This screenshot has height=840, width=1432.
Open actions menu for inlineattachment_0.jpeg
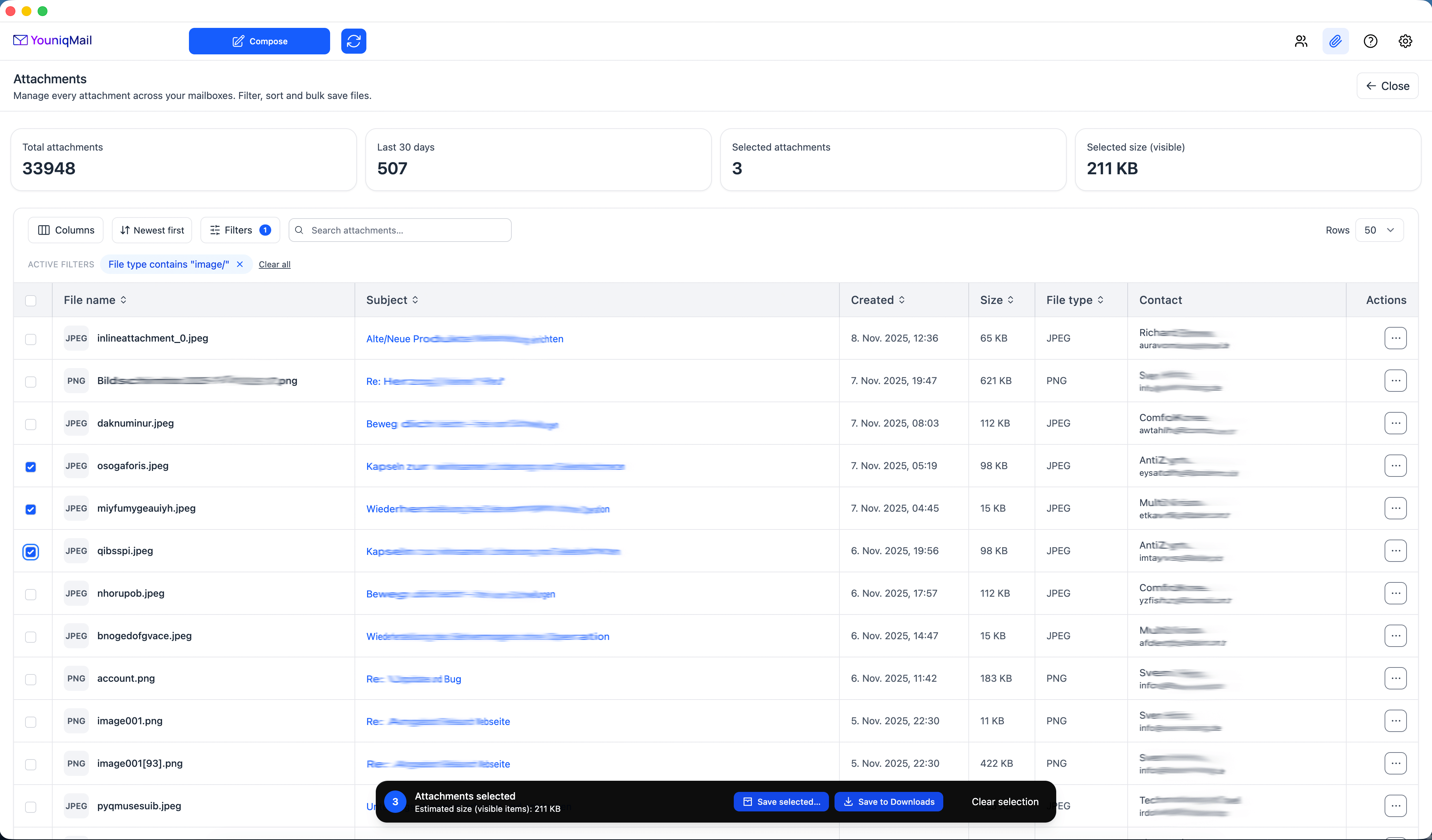(x=1395, y=338)
